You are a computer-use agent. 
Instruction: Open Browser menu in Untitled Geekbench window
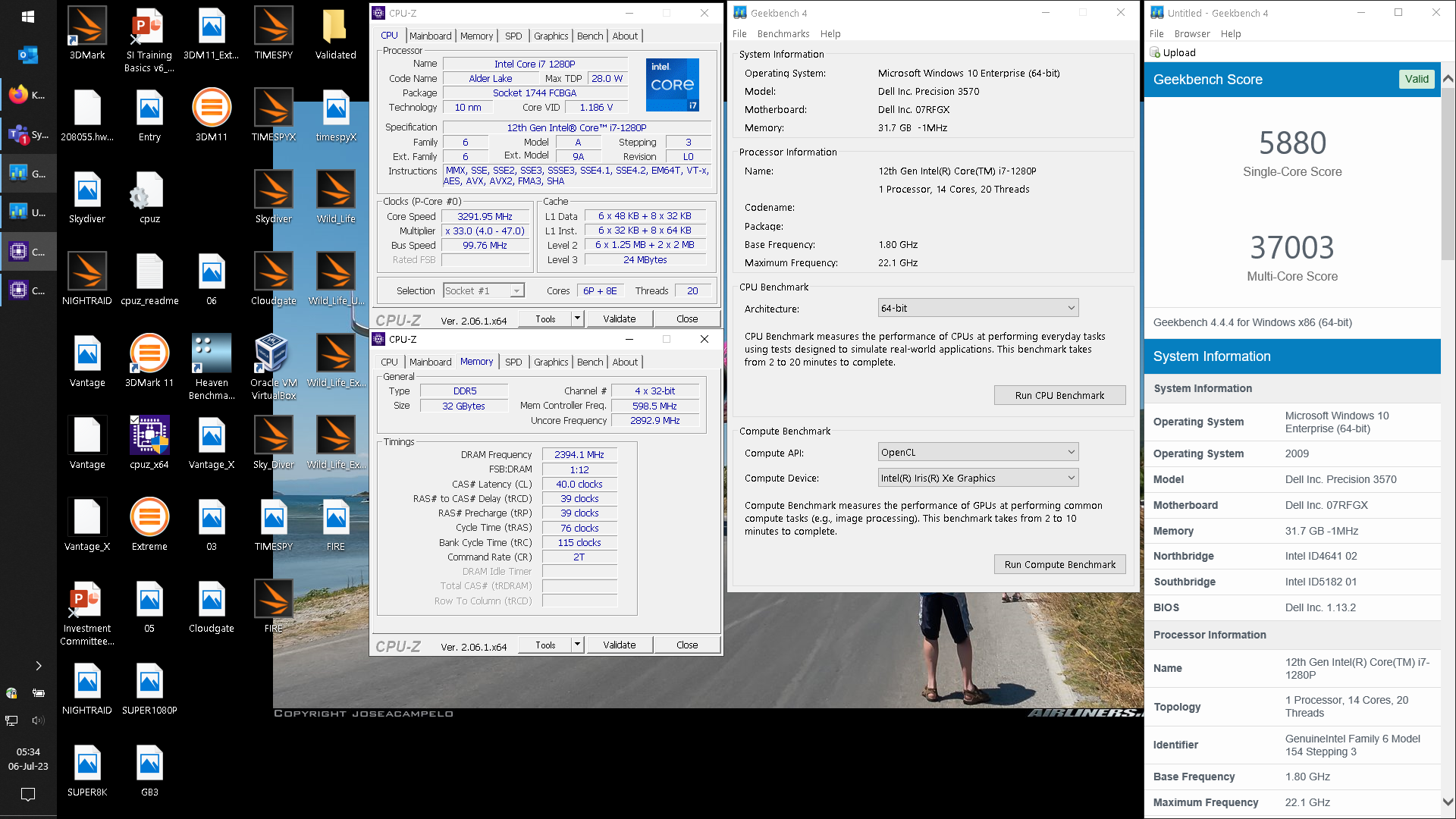pos(1192,33)
